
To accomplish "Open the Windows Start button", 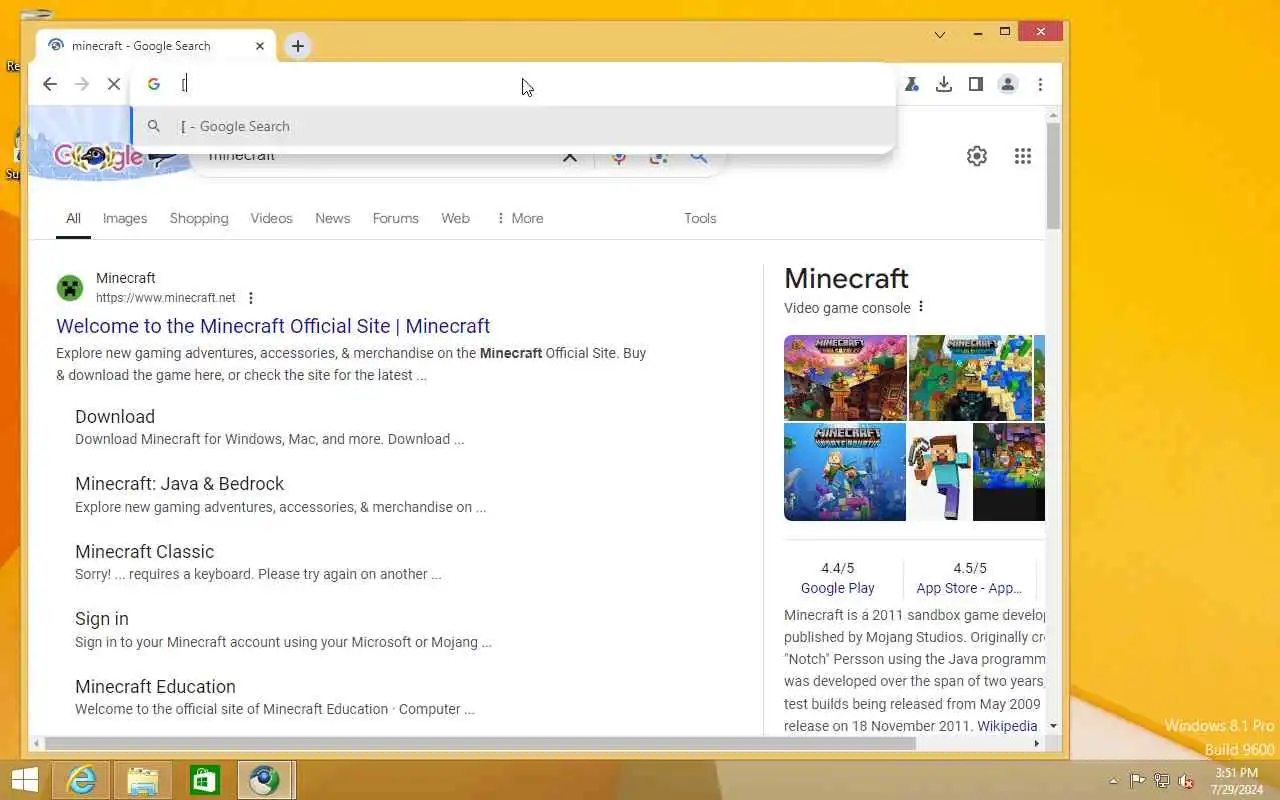I will (x=25, y=780).
